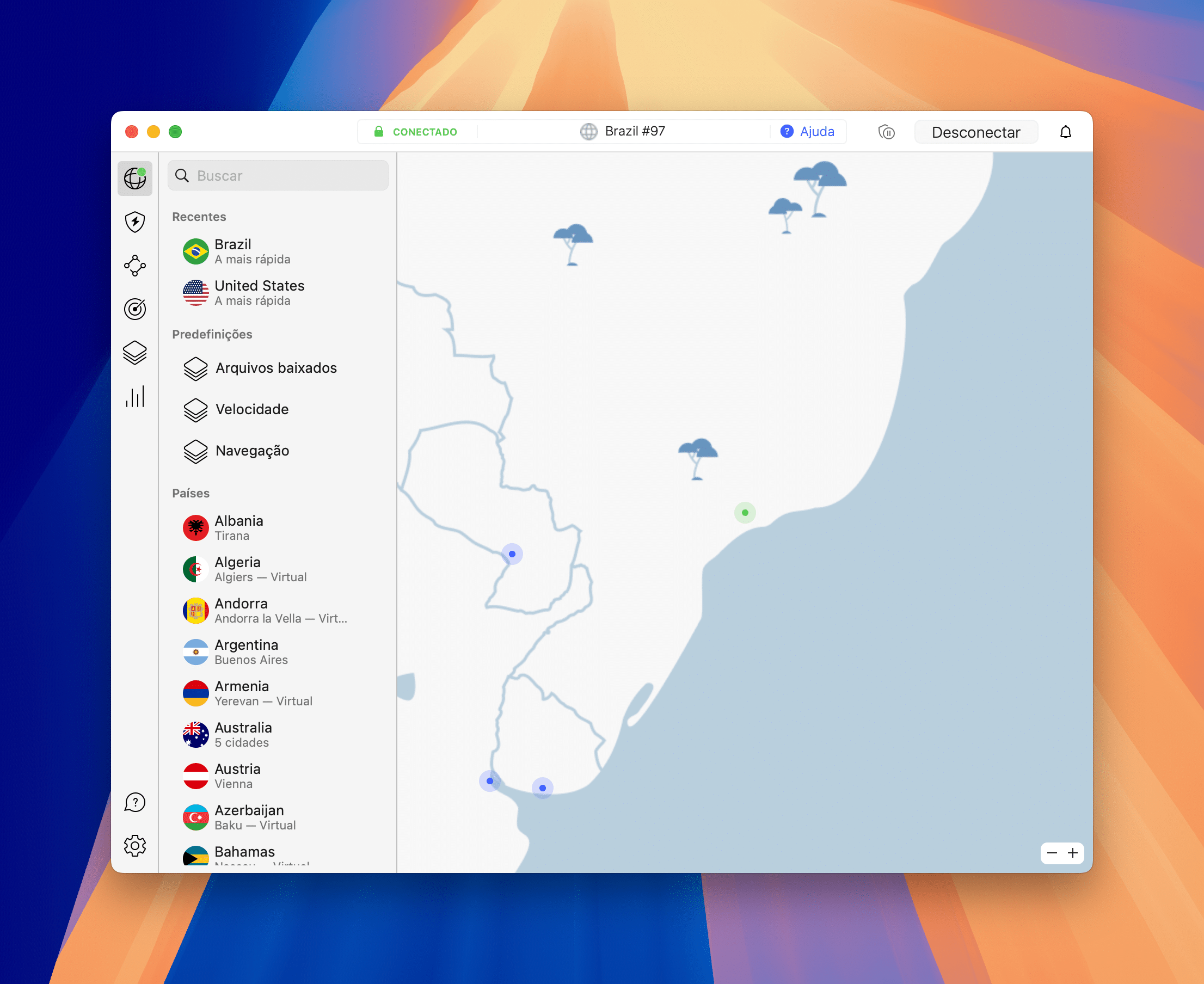
Task: Click layers icon beside Velocidade
Action: (195, 410)
